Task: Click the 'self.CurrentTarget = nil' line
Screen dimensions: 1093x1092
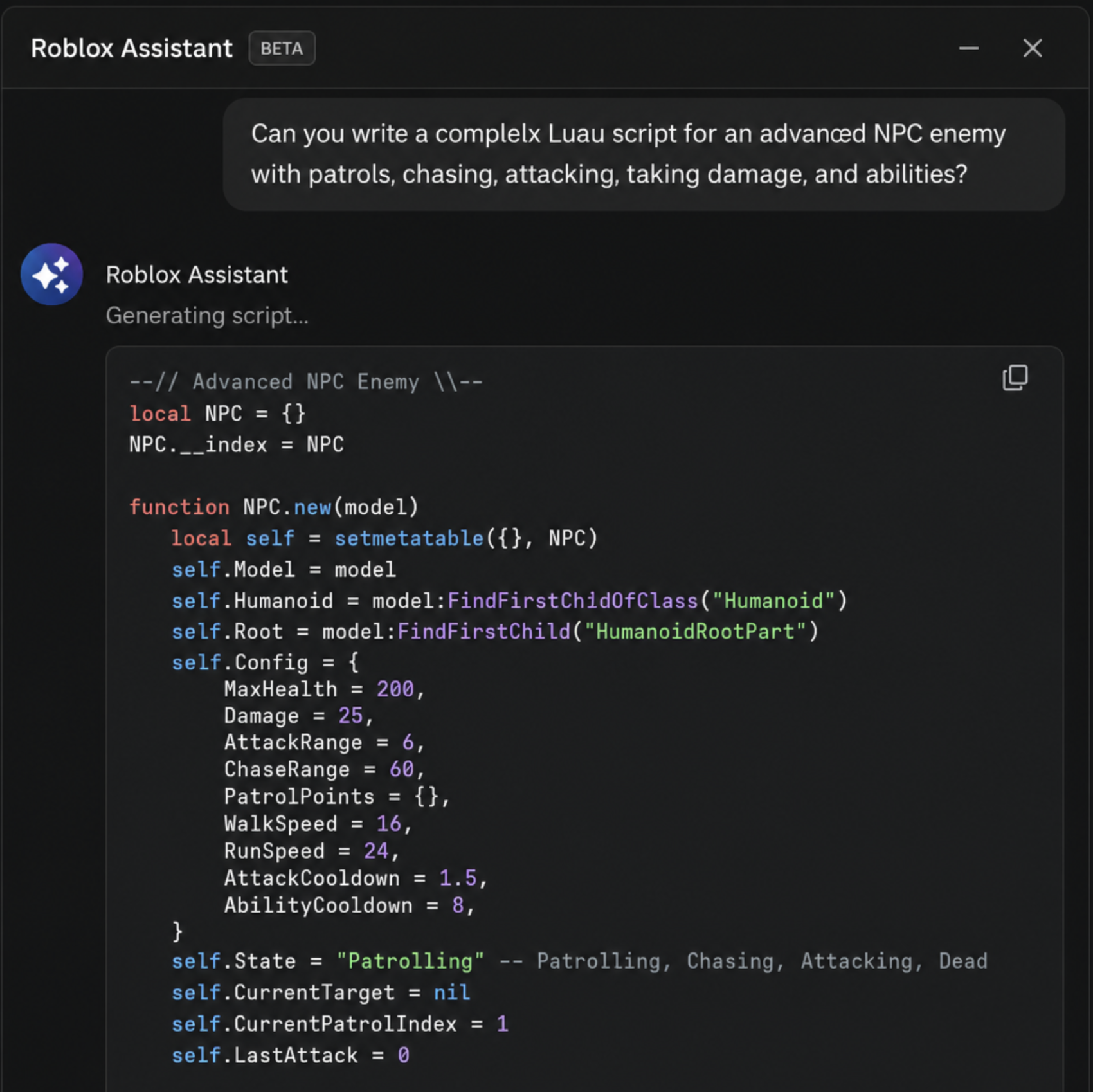Action: pos(321,992)
